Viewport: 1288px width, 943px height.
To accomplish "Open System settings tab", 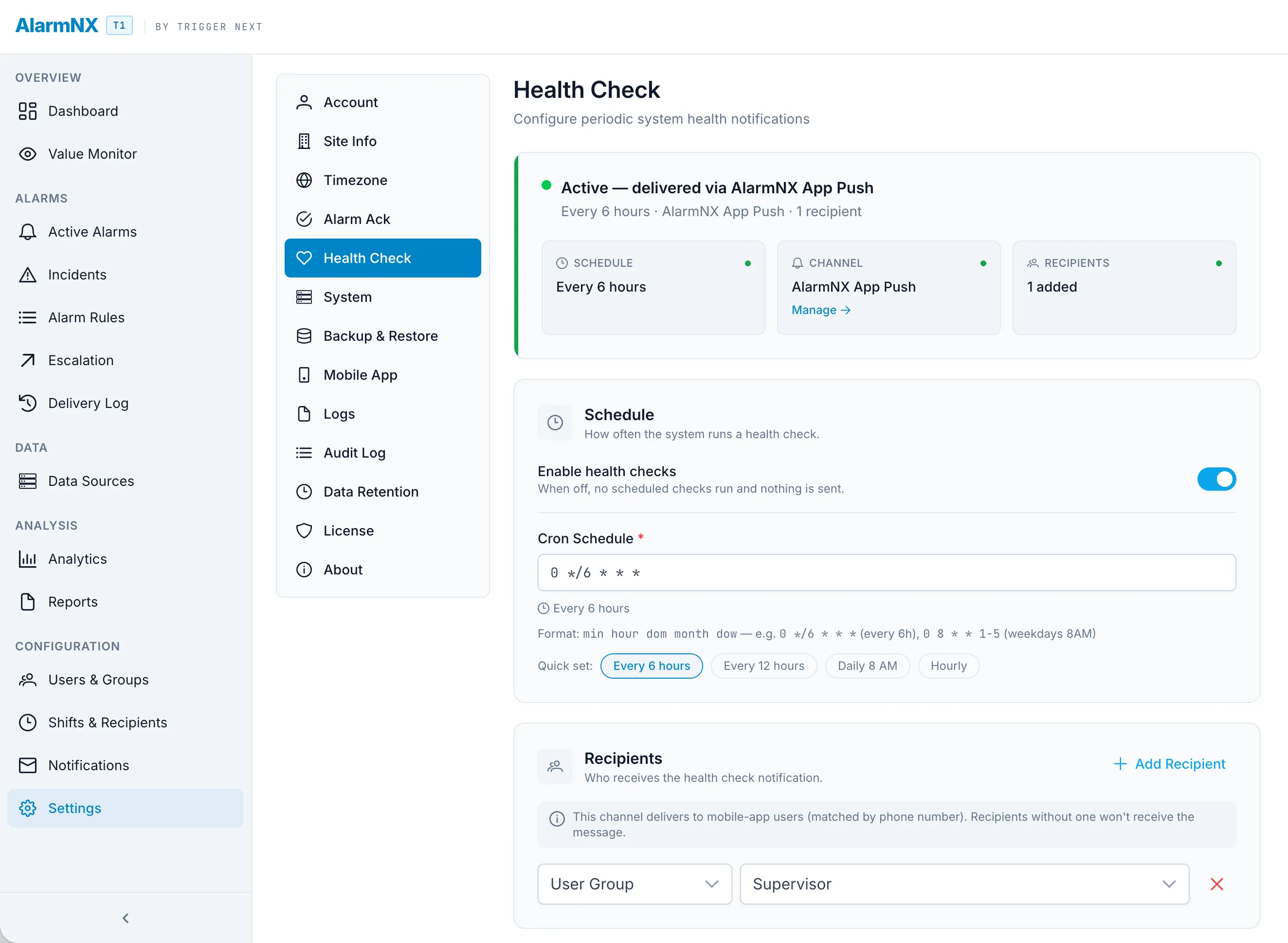I will pos(383,297).
